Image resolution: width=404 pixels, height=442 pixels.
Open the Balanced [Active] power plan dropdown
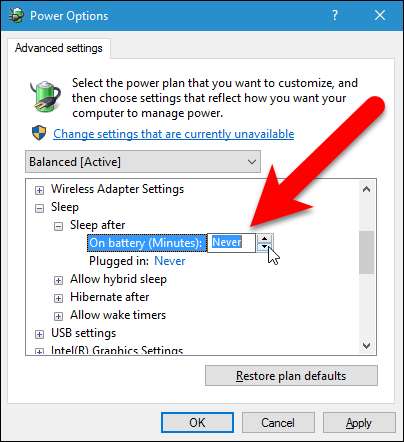[143, 162]
